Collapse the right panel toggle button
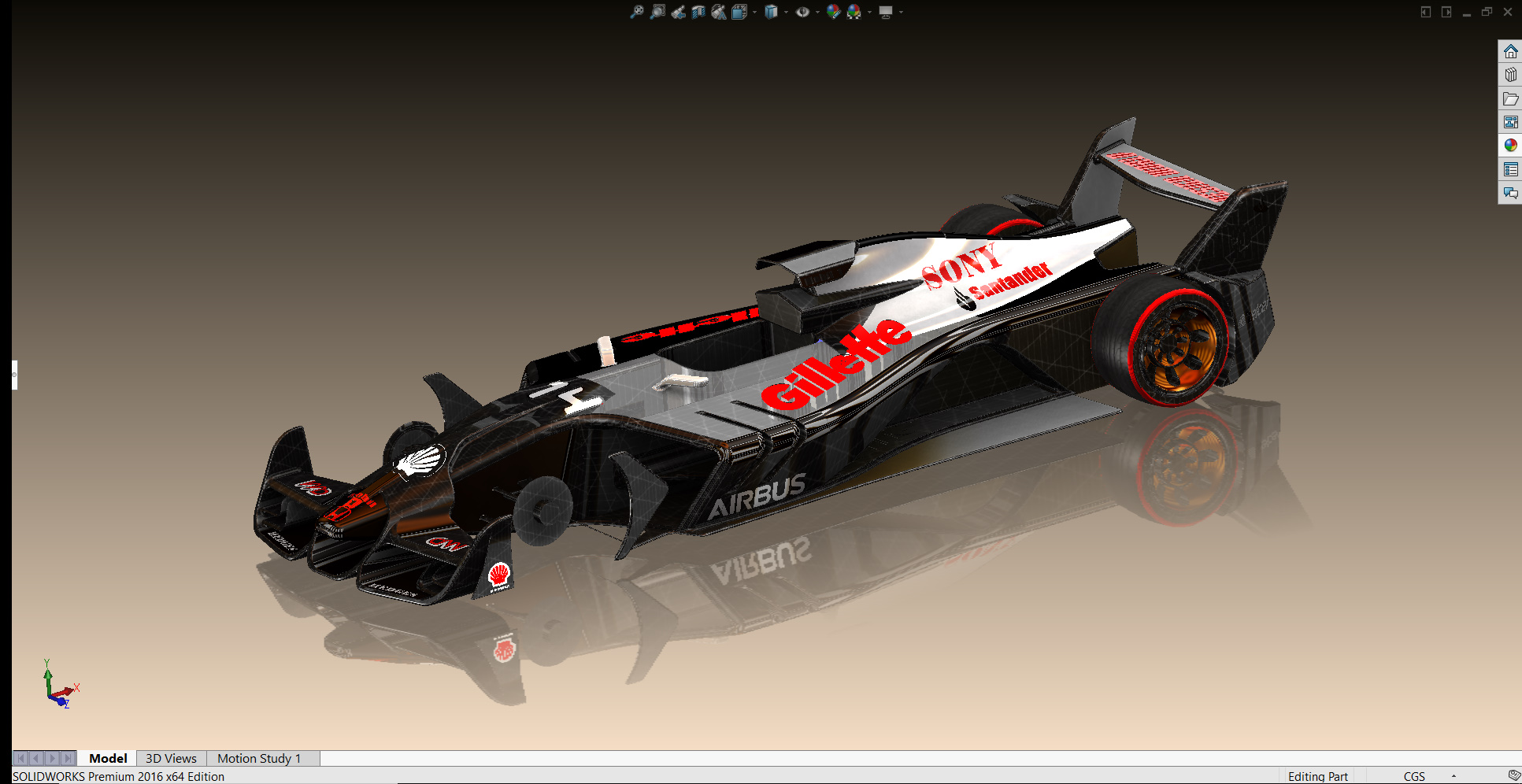Viewport: 1522px width, 784px height. [x=1446, y=12]
